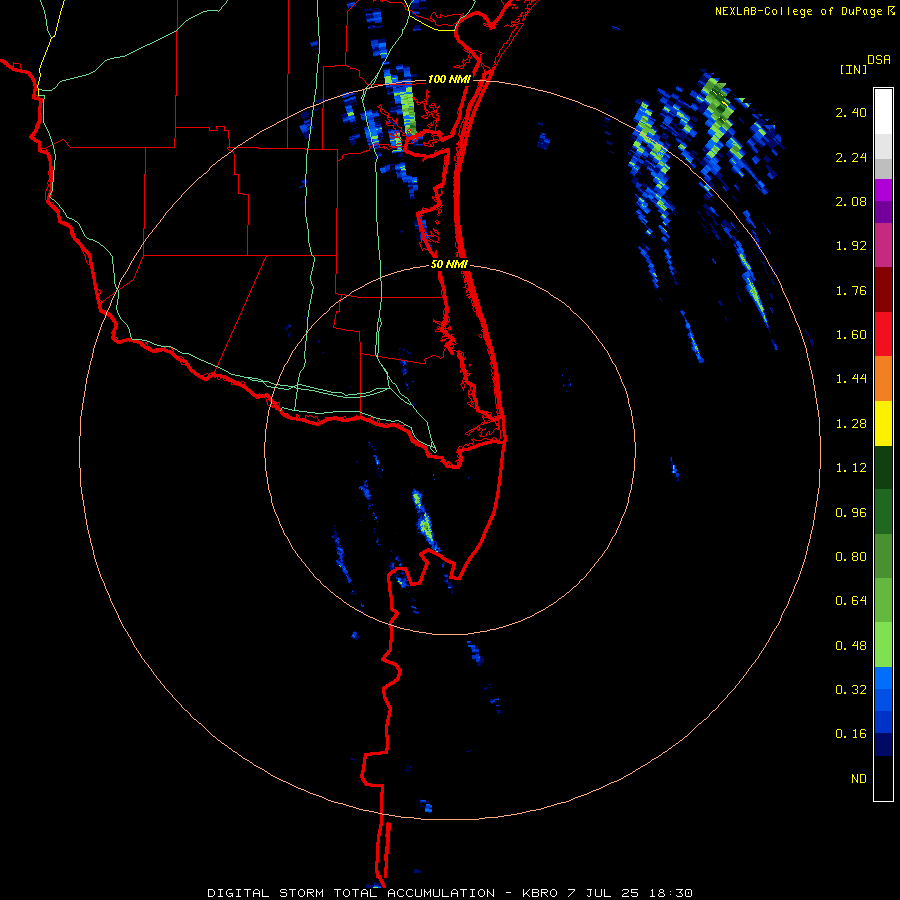This screenshot has height=900, width=900.
Task: Click the 100 NMI range ring label
Action: (x=449, y=79)
